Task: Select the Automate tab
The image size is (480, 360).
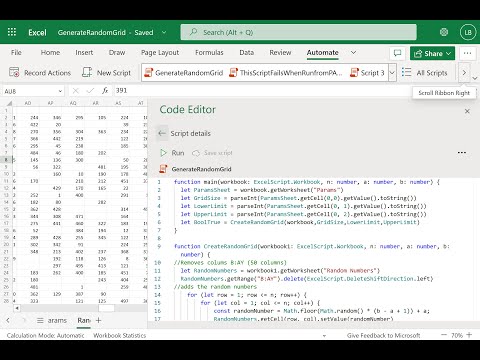Action: 323,53
